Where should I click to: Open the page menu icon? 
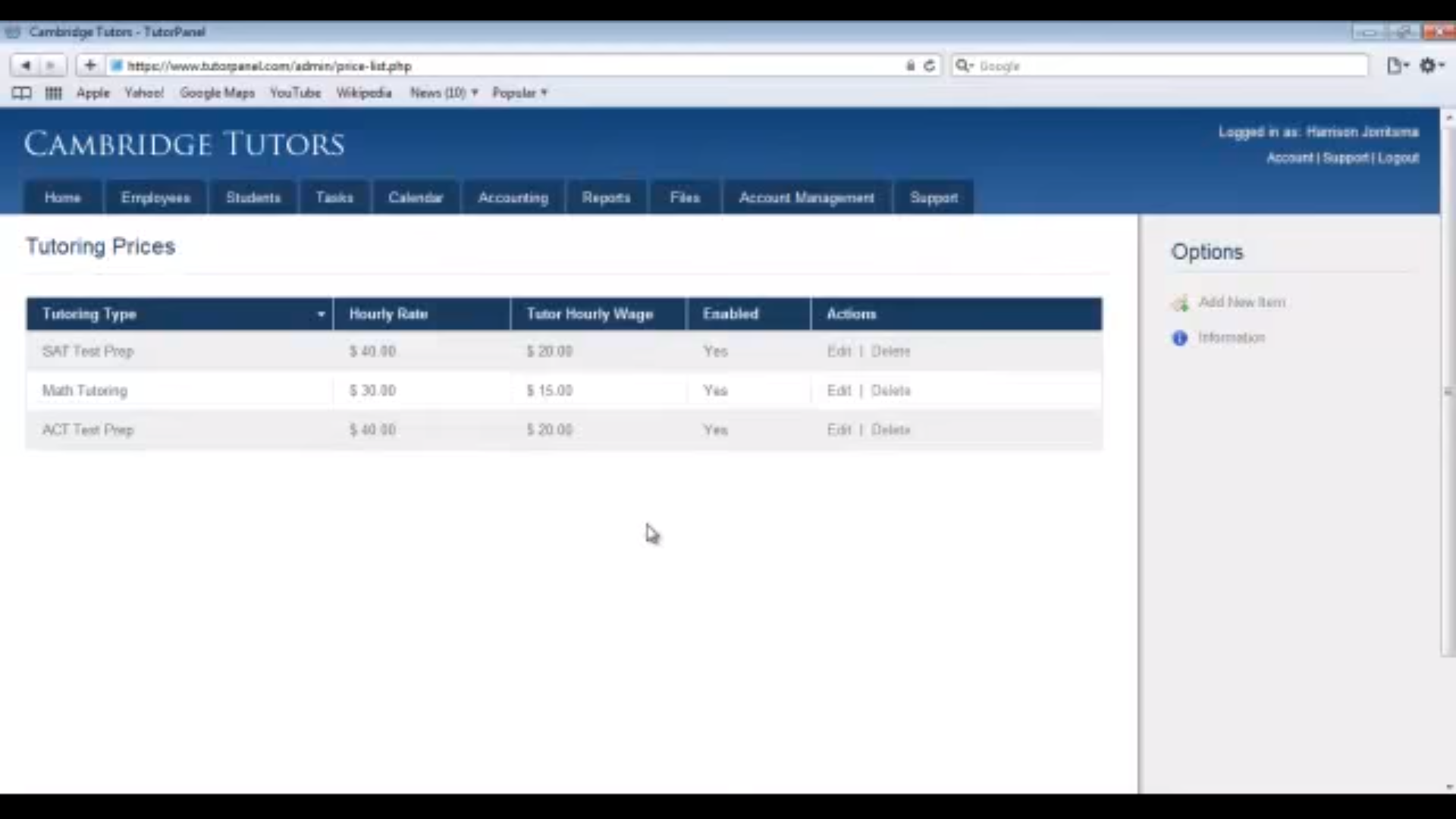[1396, 66]
